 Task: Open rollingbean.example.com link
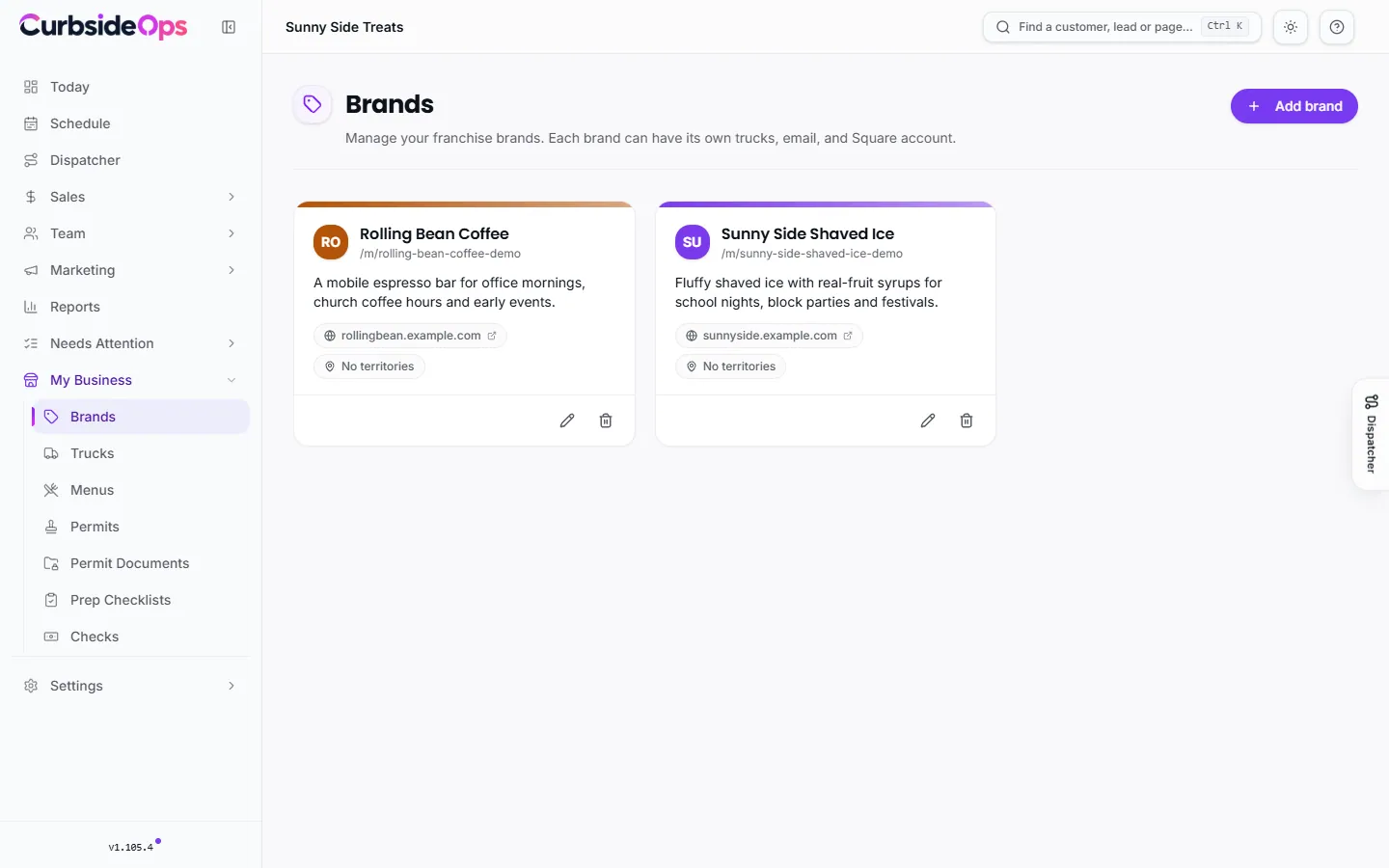click(x=410, y=336)
